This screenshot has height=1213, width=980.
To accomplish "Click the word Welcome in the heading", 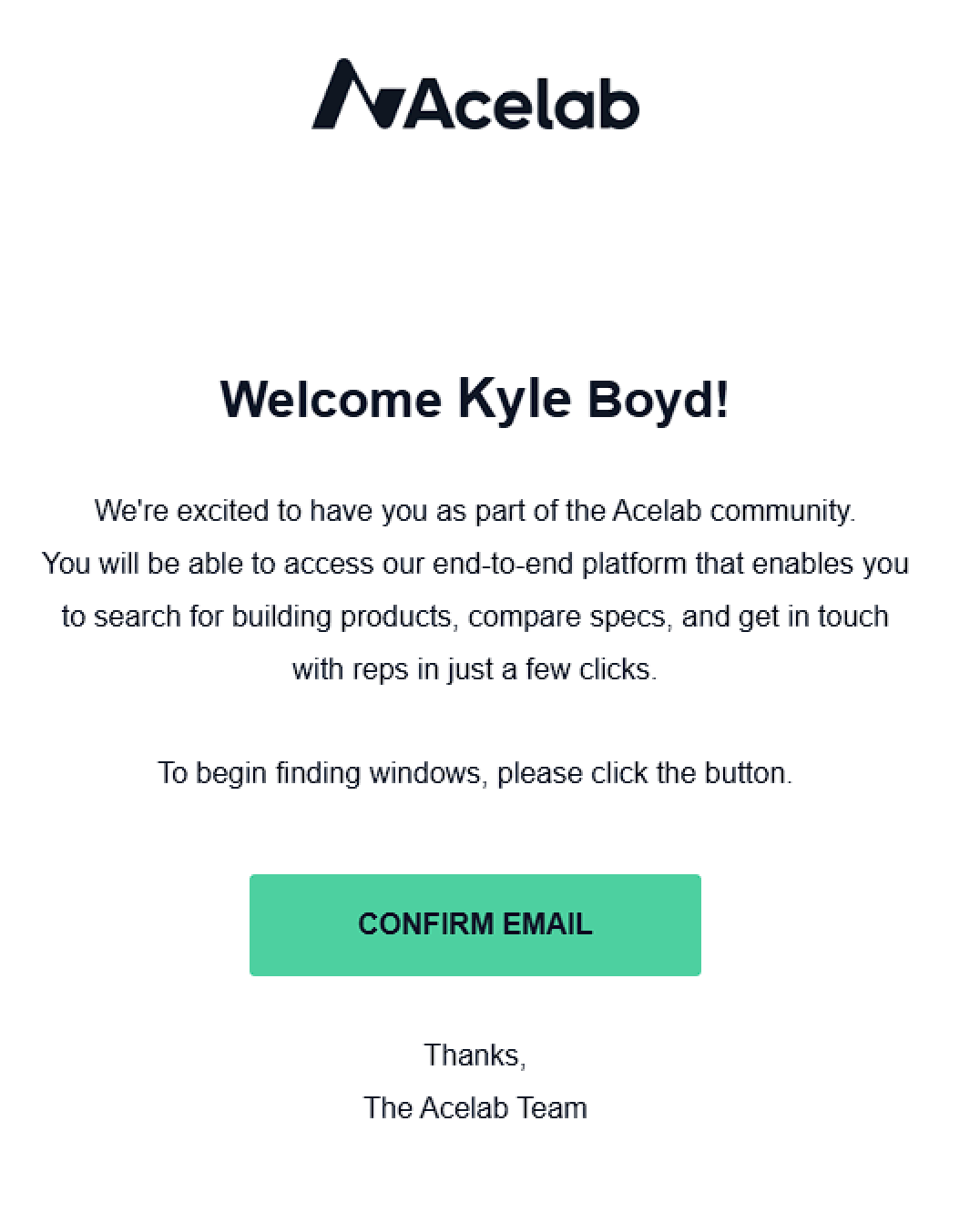I will pos(332,400).
